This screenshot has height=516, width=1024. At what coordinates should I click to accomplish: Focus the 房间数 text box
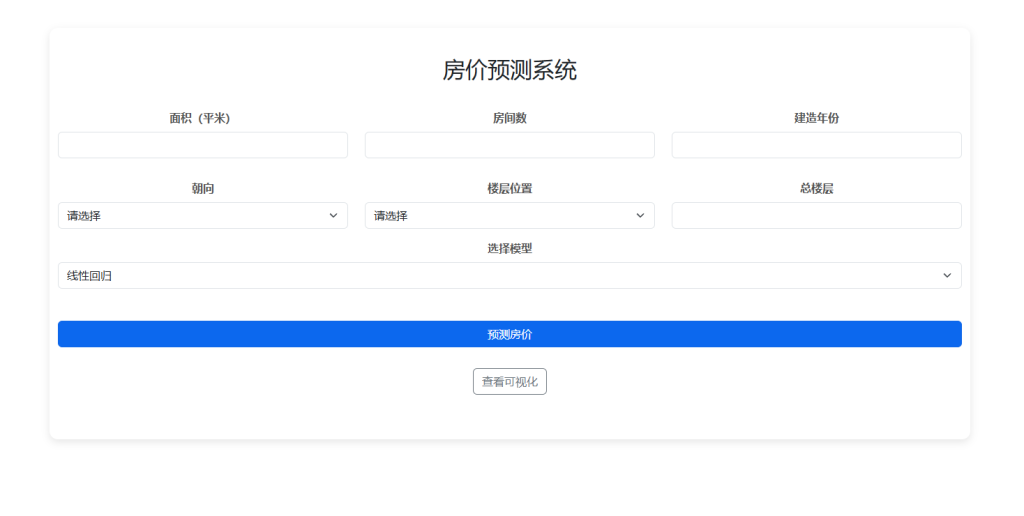(509, 145)
